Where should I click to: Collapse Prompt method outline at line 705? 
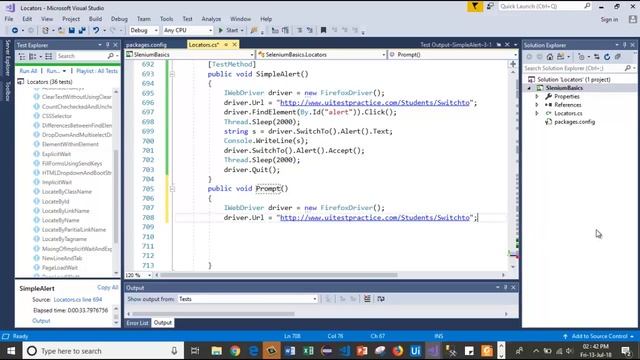172,189
